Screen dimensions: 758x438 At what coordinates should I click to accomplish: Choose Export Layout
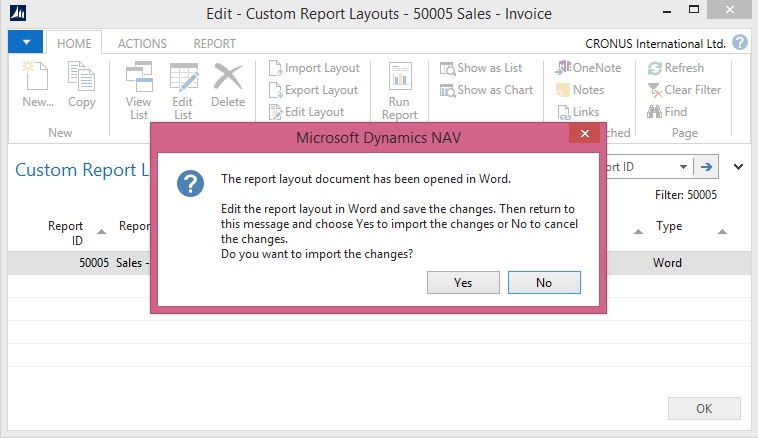point(313,90)
